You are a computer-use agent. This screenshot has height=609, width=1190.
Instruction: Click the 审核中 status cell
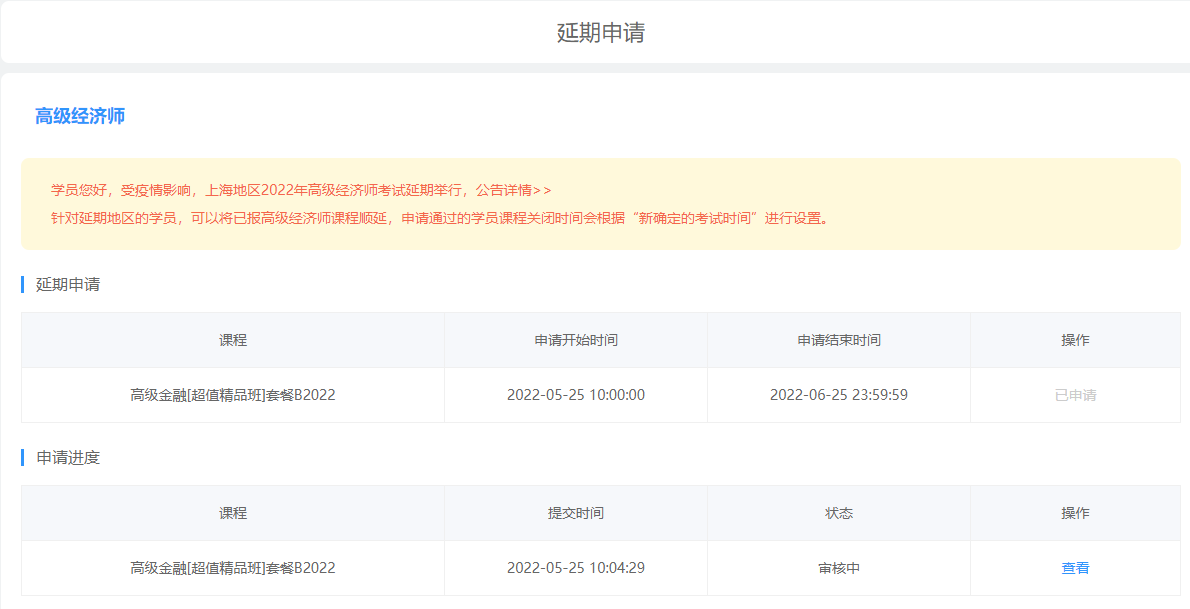tap(839, 568)
